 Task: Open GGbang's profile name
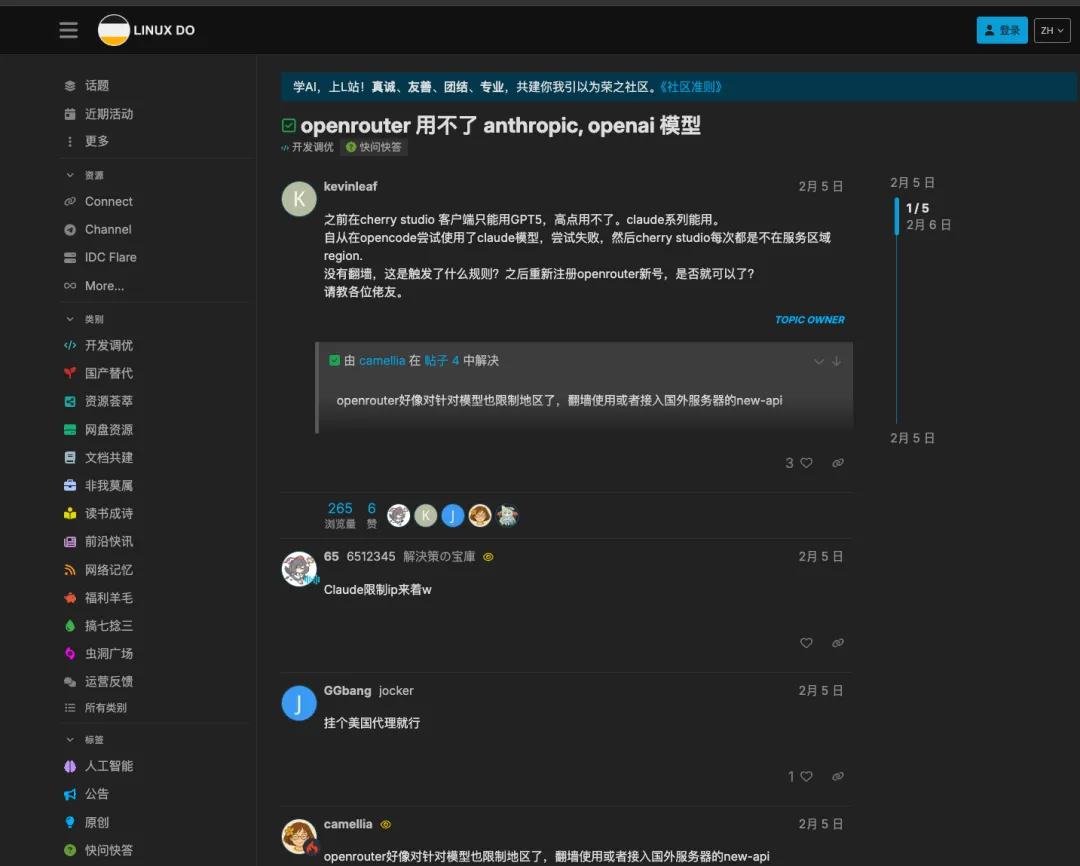pyautogui.click(x=347, y=690)
